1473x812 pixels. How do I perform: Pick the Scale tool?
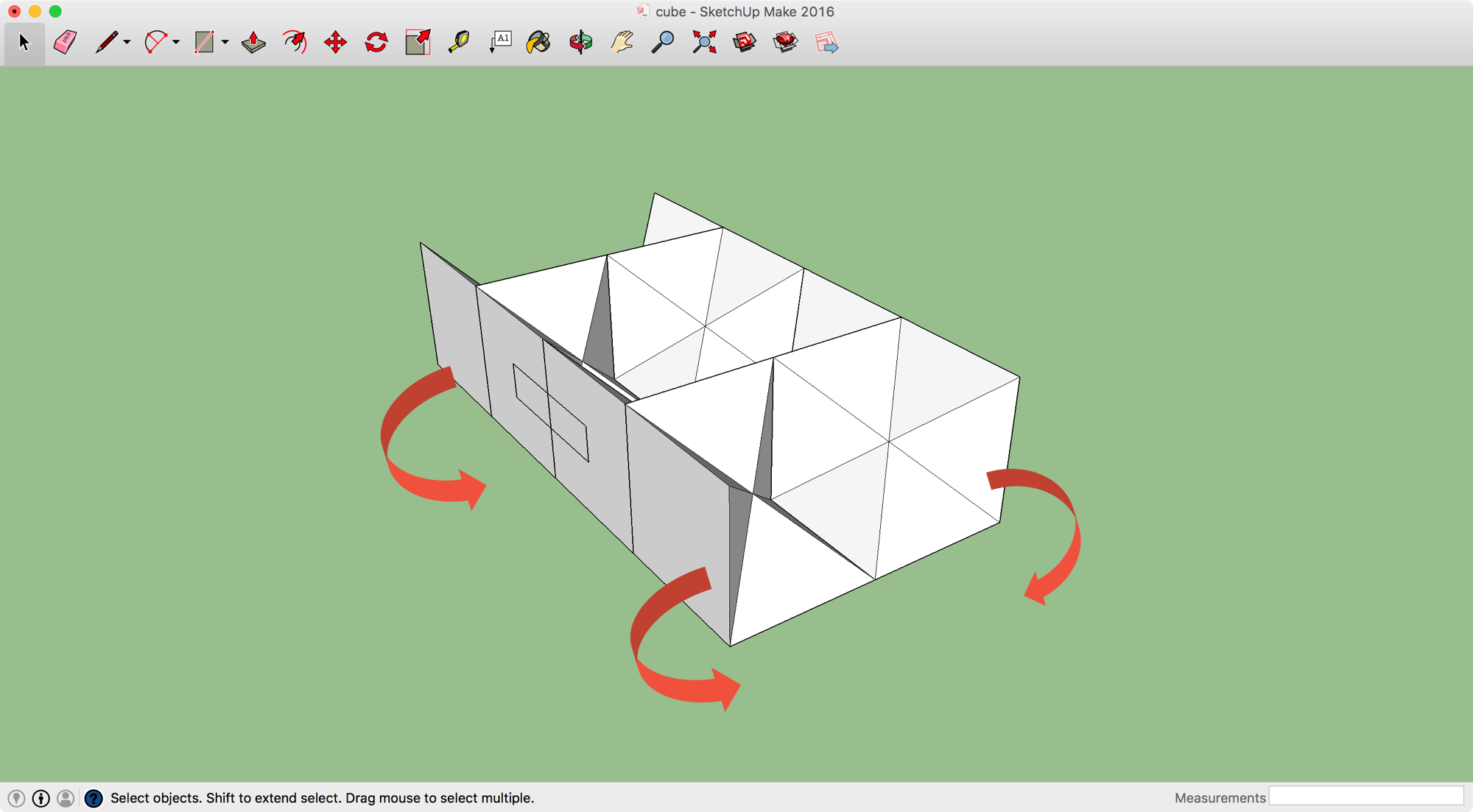click(417, 43)
